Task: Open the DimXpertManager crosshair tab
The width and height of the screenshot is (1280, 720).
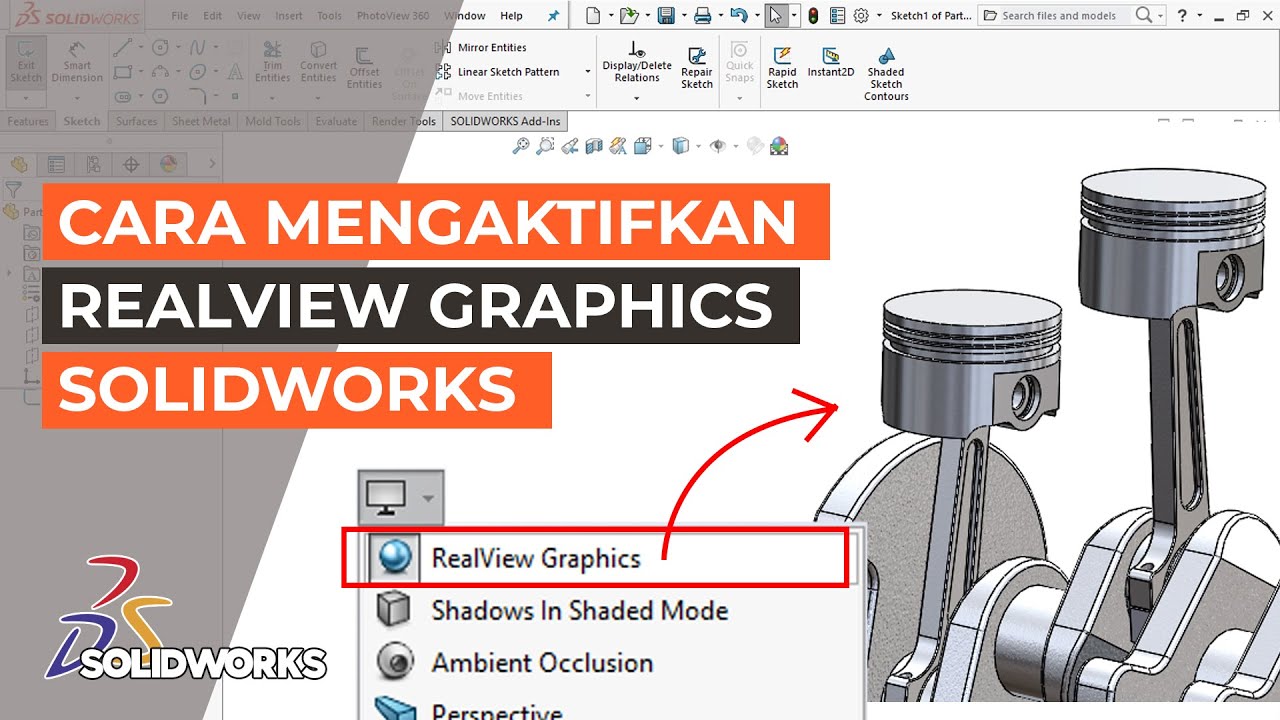Action: (131, 164)
